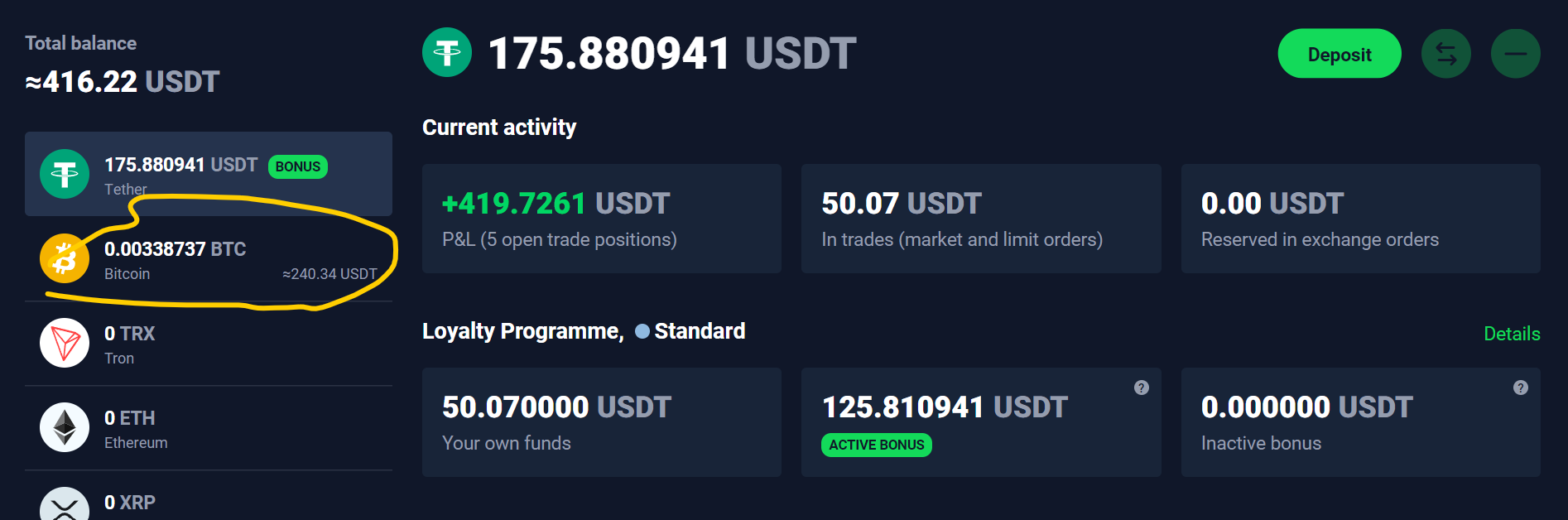Click help icon on active bonus card

pos(1141,388)
